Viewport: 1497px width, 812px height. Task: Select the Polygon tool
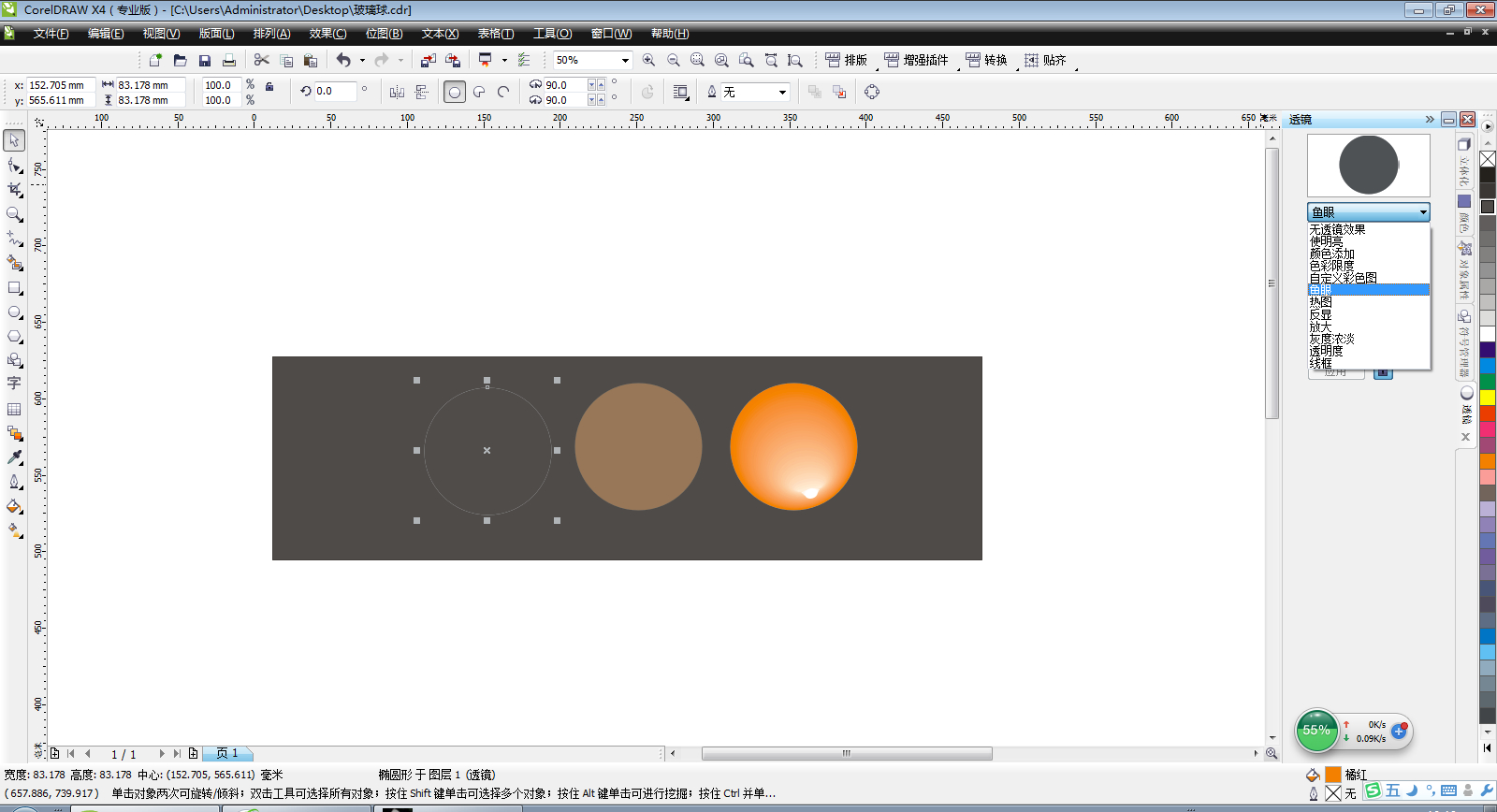coord(14,337)
